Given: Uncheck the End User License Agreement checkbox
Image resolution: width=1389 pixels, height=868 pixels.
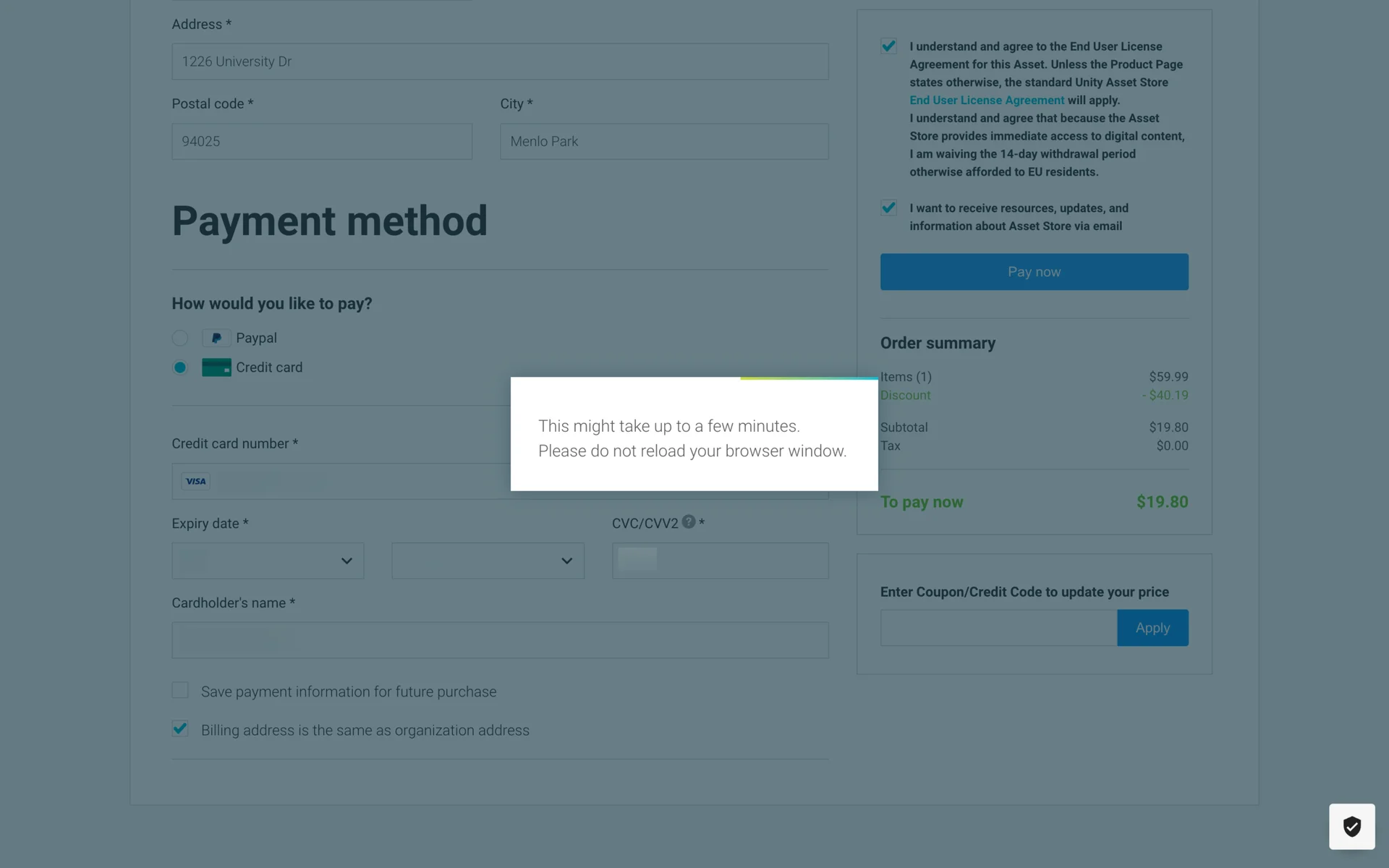Looking at the screenshot, I should click(888, 46).
